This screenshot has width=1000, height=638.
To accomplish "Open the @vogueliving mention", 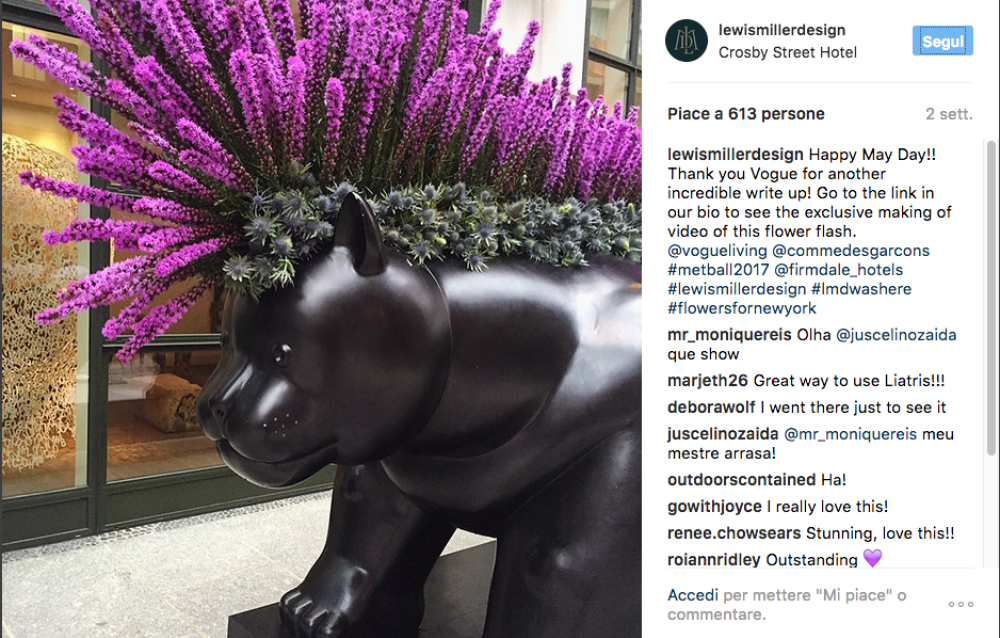I will pyautogui.click(x=717, y=251).
